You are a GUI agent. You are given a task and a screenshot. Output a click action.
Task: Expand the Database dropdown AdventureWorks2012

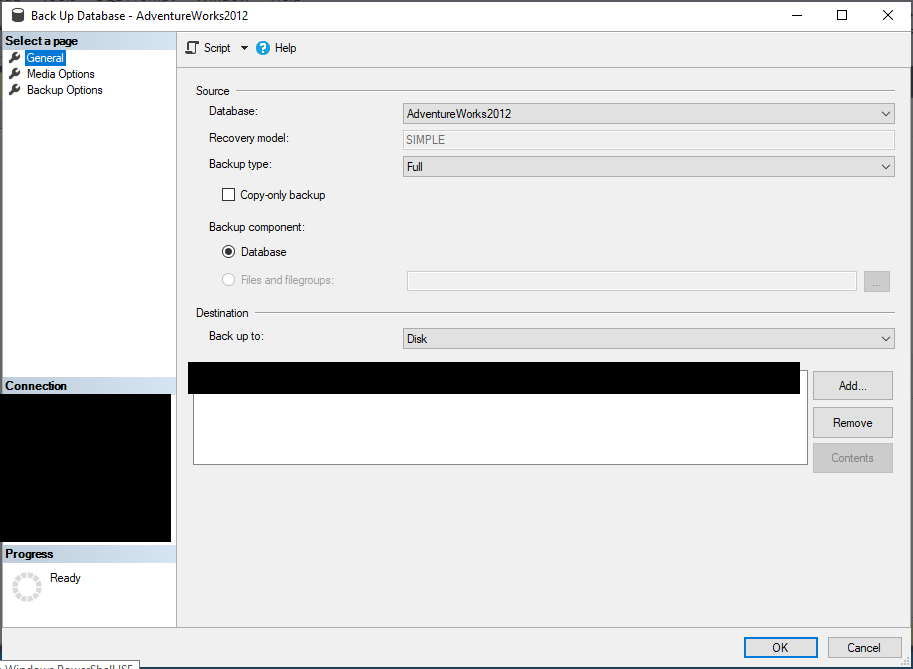tap(649, 114)
